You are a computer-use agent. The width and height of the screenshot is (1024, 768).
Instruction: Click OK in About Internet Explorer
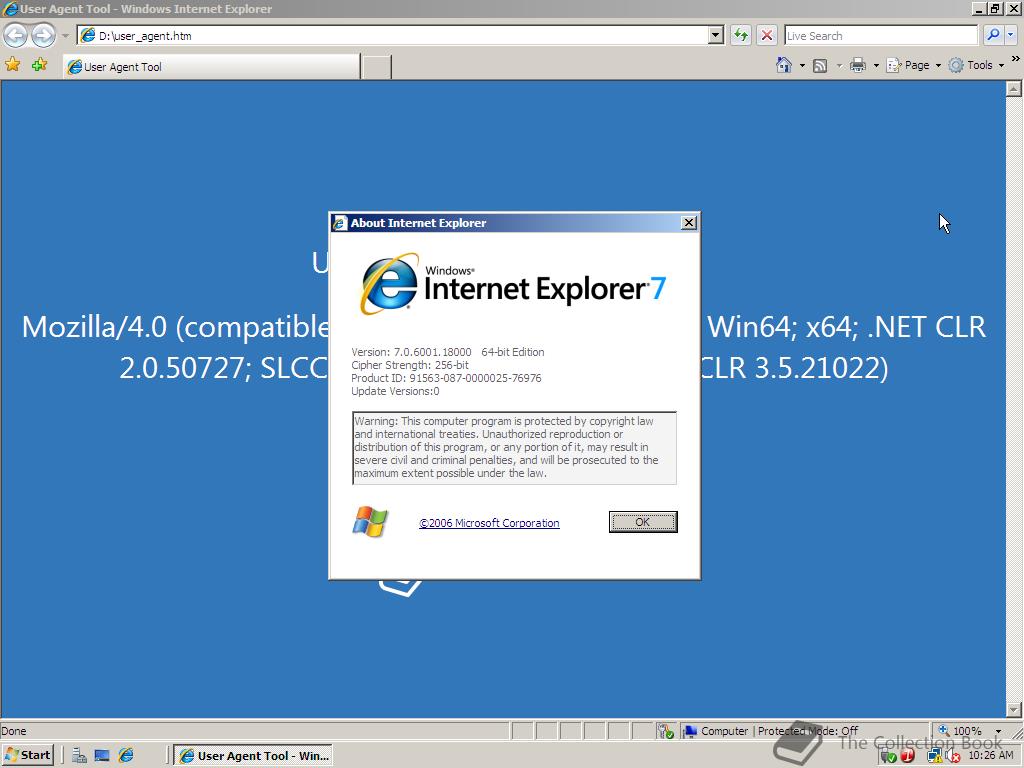(x=643, y=522)
